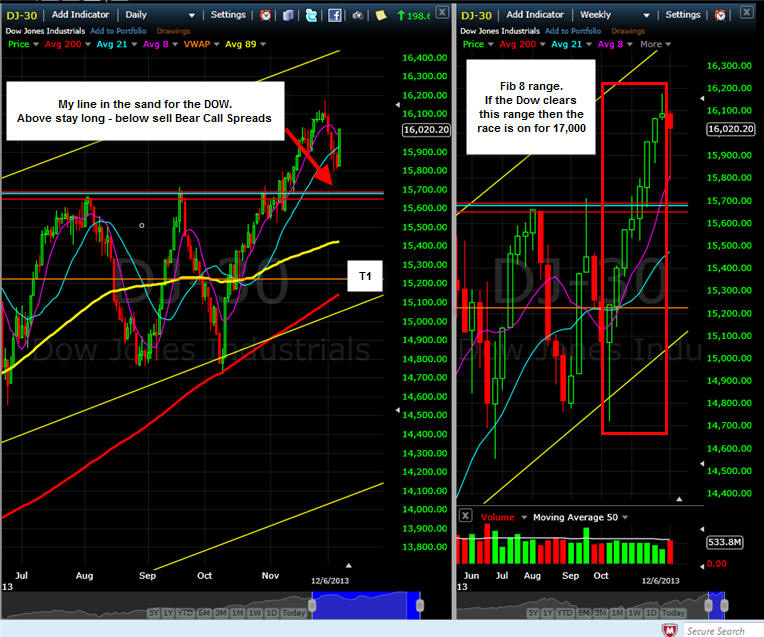The image size is (764, 637).
Task: Click 533.8M volume value label
Action: pos(725,542)
